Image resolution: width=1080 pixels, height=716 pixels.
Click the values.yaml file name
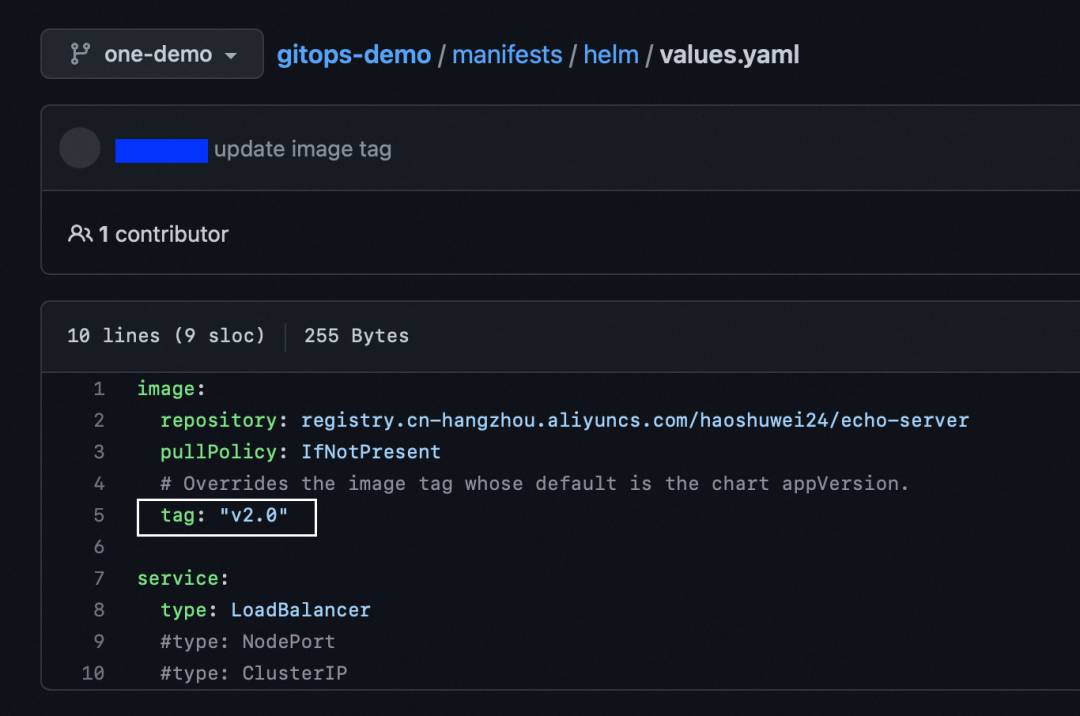click(729, 54)
